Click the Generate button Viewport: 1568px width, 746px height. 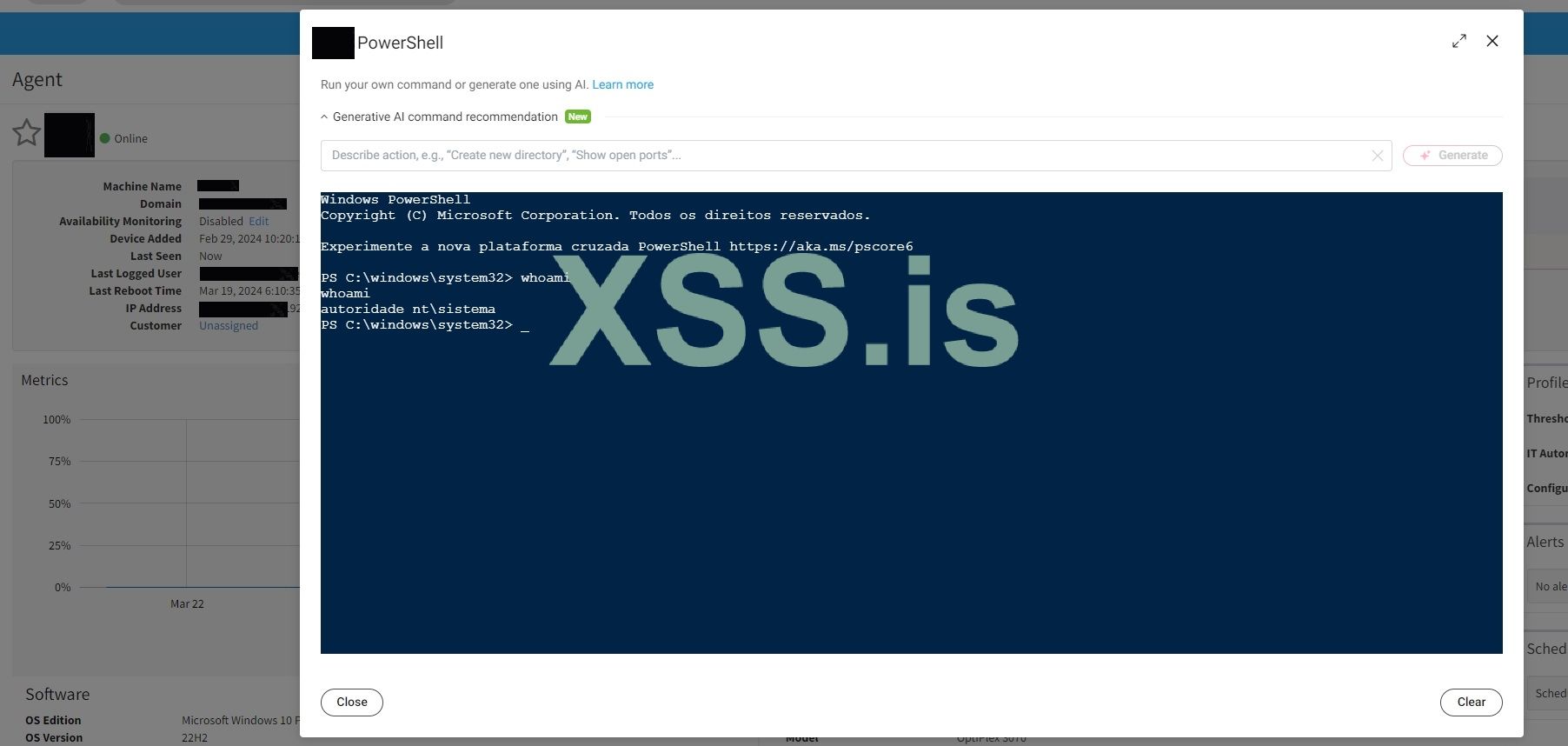click(x=1452, y=156)
